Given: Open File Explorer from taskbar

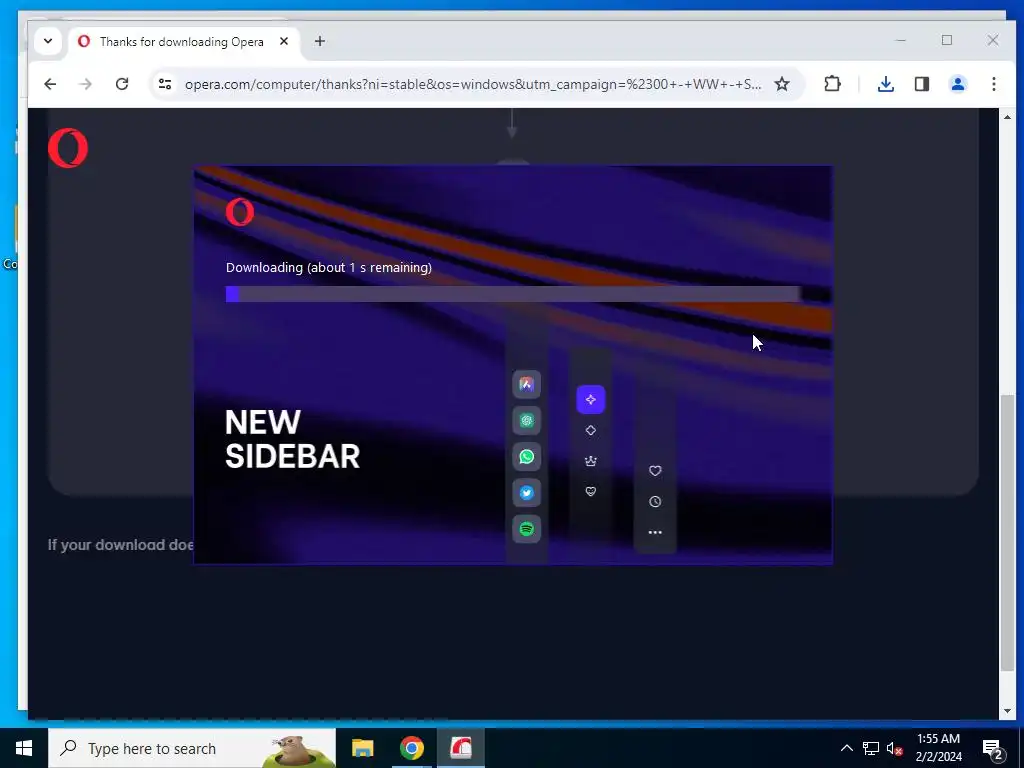Looking at the screenshot, I should pyautogui.click(x=362, y=748).
